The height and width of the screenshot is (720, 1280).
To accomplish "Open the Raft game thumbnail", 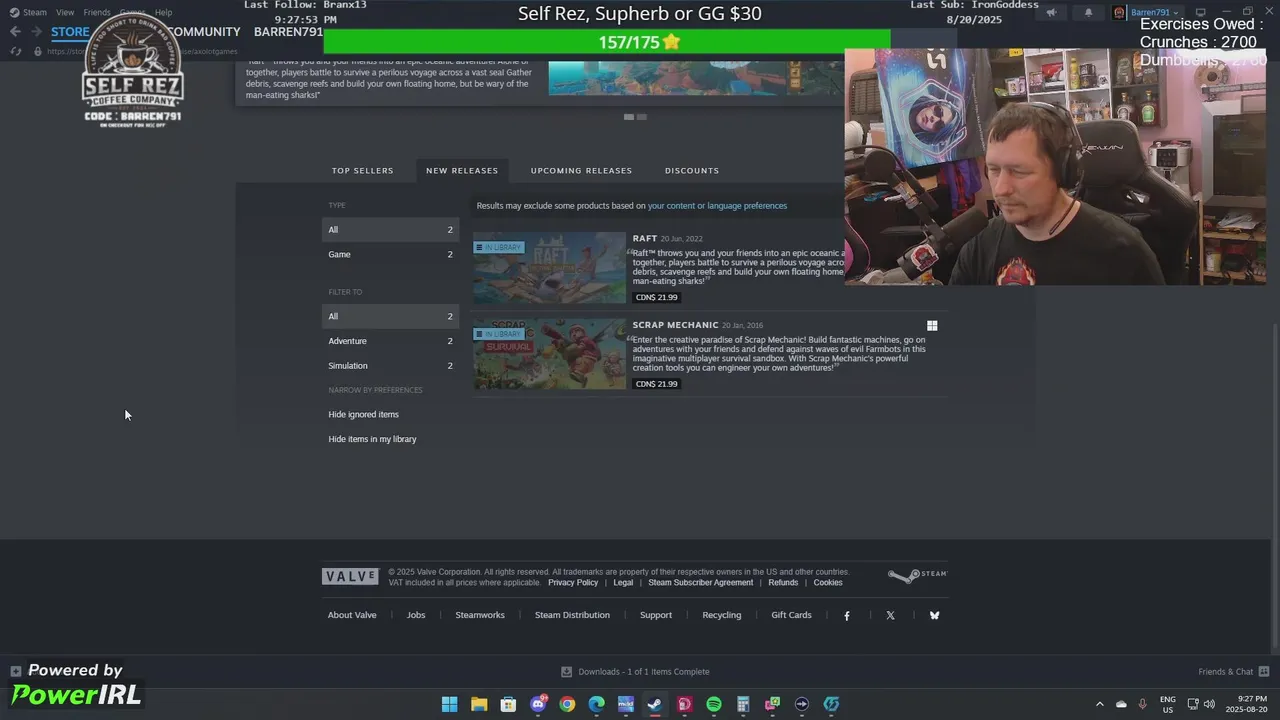I will coord(549,268).
